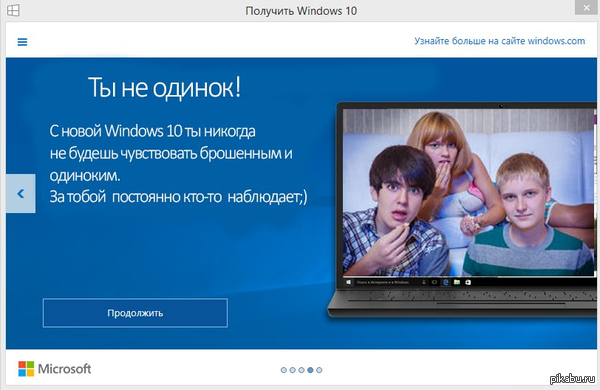
Task: Select the first page indicator dot
Action: point(284,370)
